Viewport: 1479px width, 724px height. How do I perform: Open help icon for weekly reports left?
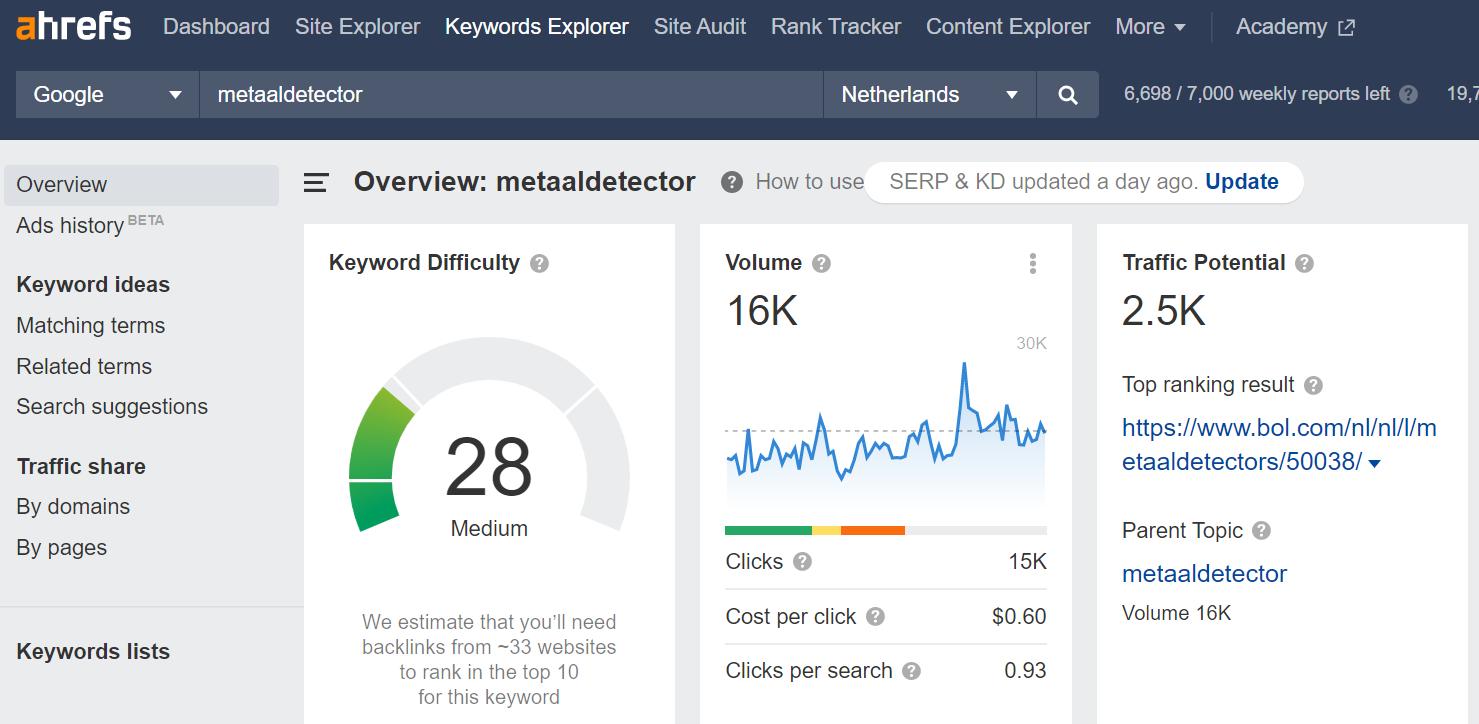[1408, 95]
